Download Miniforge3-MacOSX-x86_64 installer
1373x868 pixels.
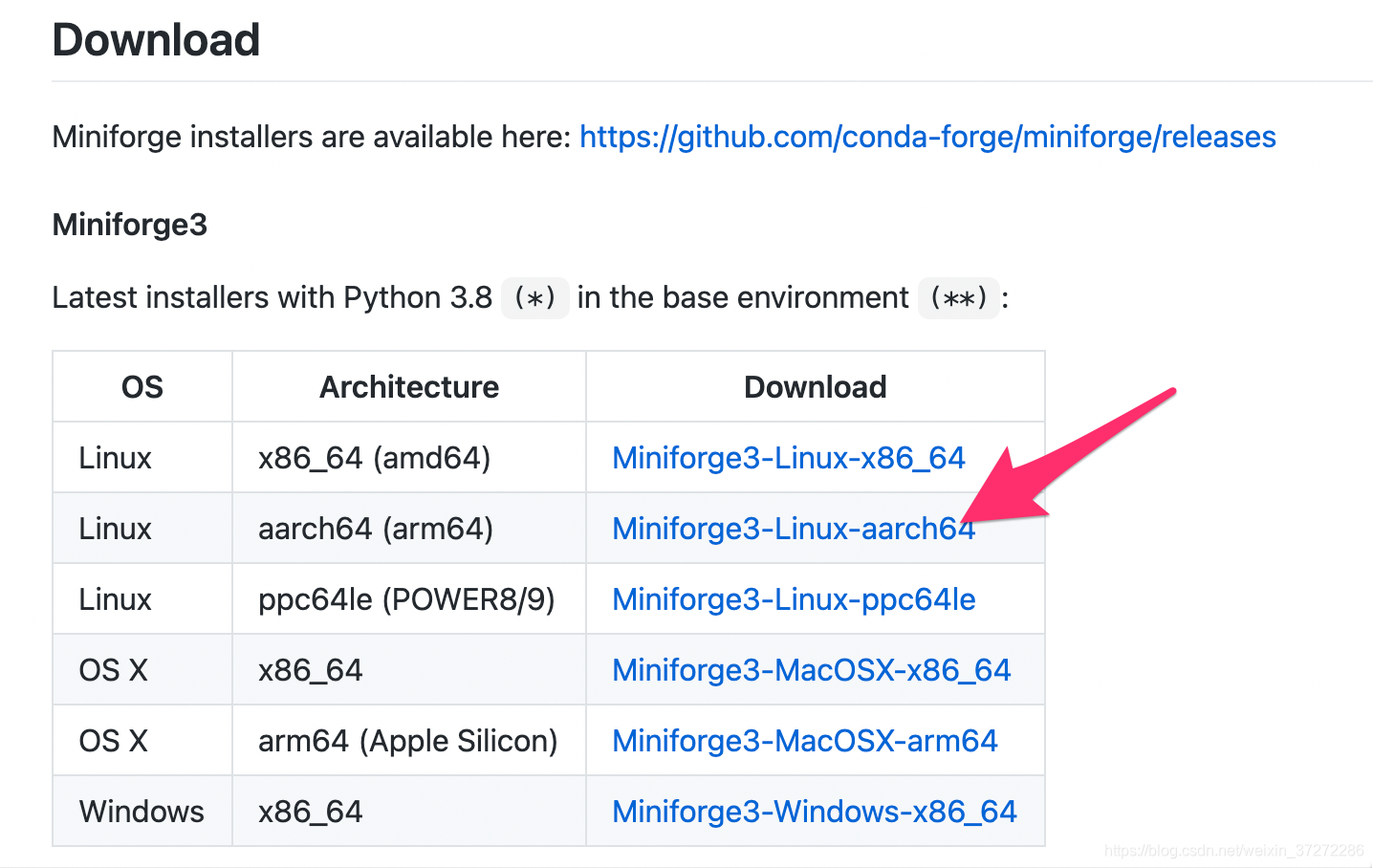point(812,670)
